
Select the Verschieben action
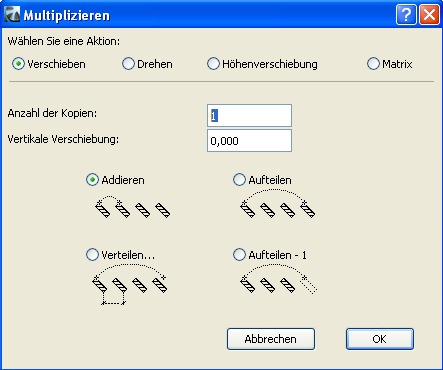click(49, 64)
